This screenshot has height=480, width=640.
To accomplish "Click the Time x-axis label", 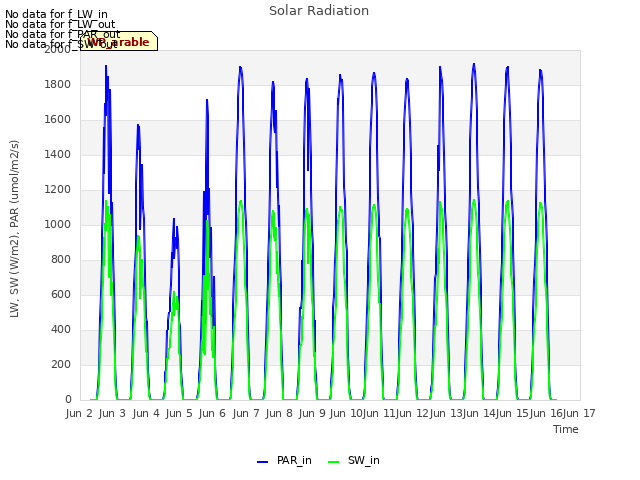I will 566,429.
